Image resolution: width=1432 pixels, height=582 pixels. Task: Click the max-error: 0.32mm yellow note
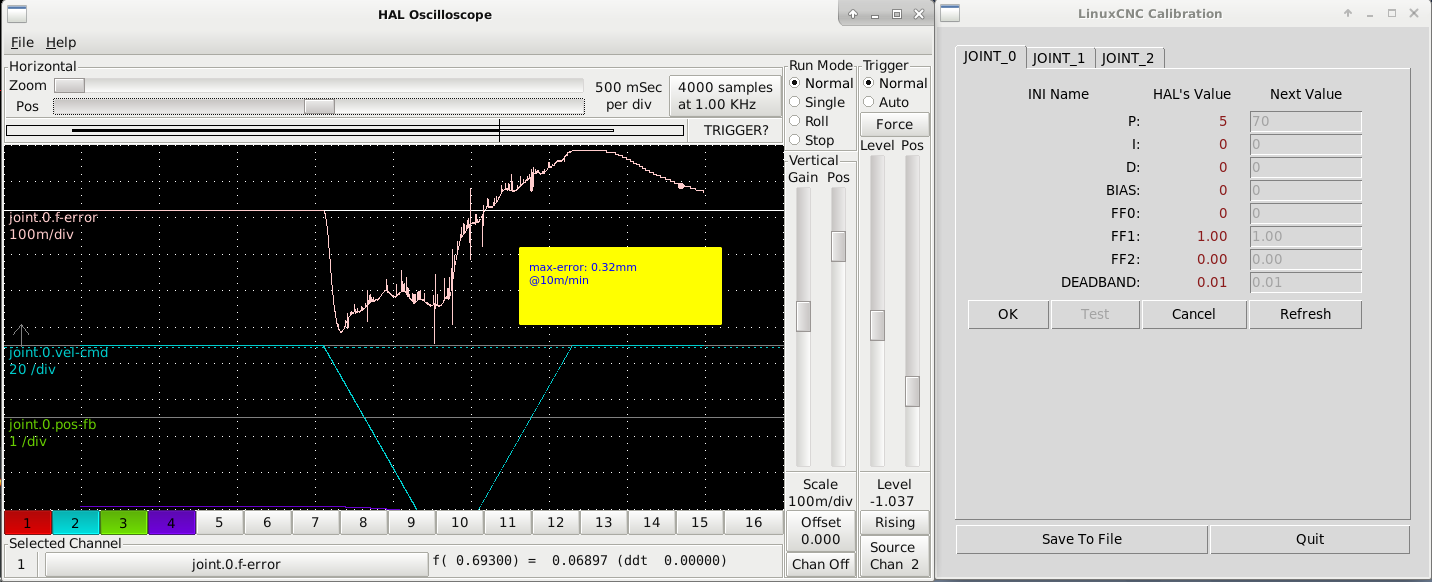620,286
